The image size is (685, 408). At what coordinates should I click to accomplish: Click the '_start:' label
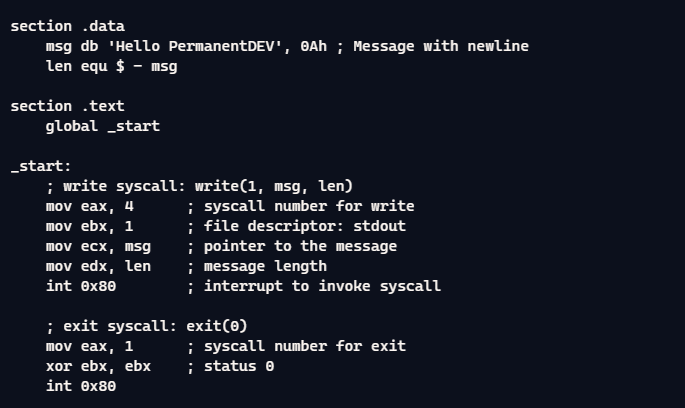tap(41, 166)
